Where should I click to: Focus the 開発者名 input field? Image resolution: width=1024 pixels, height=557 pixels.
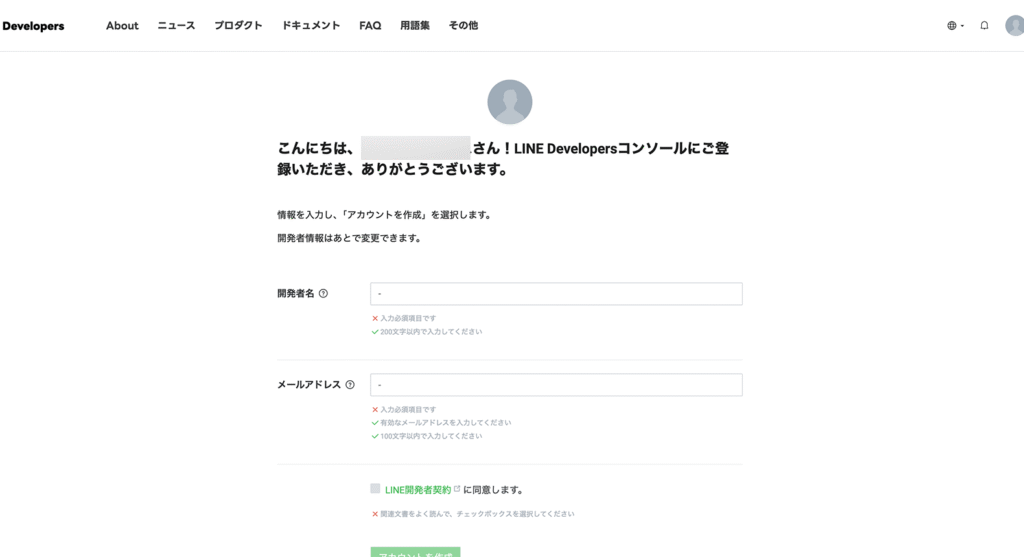pos(556,294)
